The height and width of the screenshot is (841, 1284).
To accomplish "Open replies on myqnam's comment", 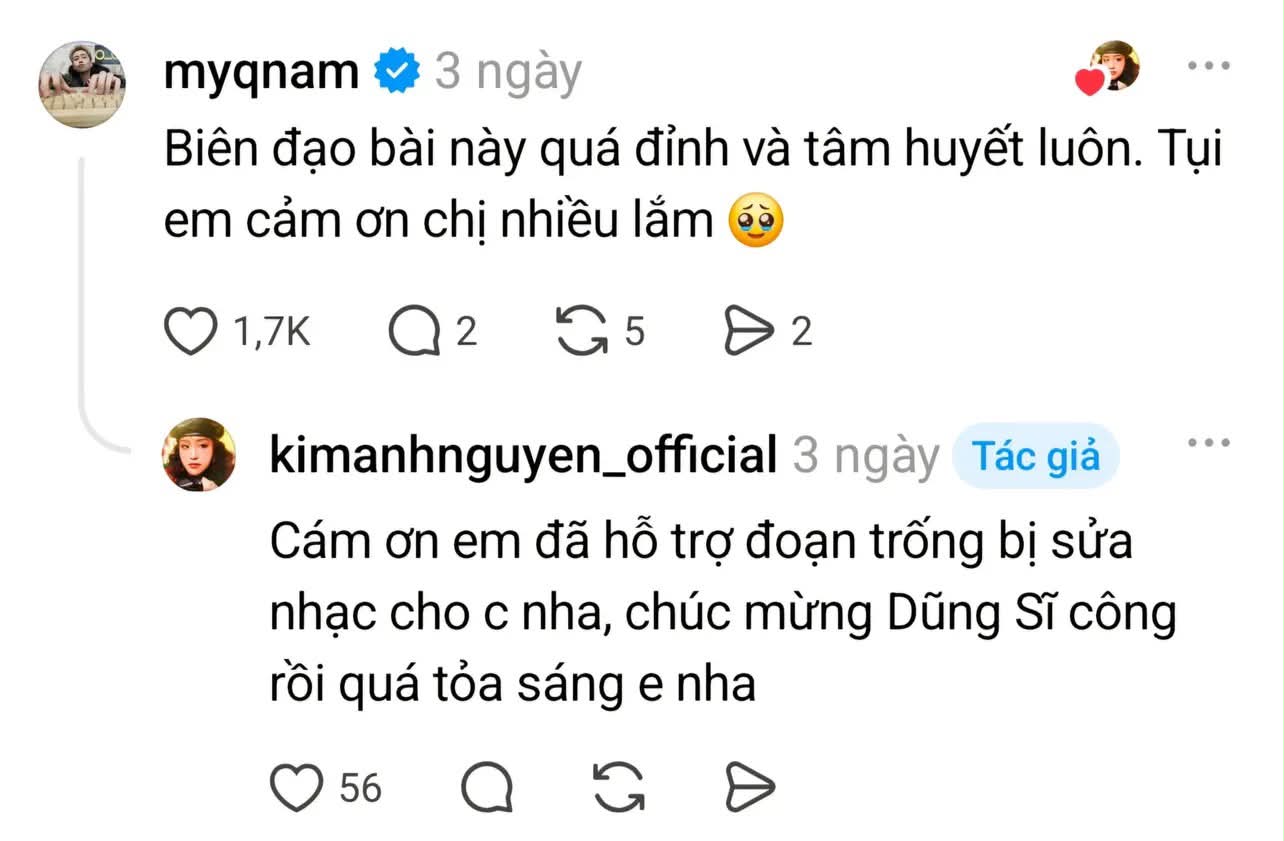I will coord(415,332).
